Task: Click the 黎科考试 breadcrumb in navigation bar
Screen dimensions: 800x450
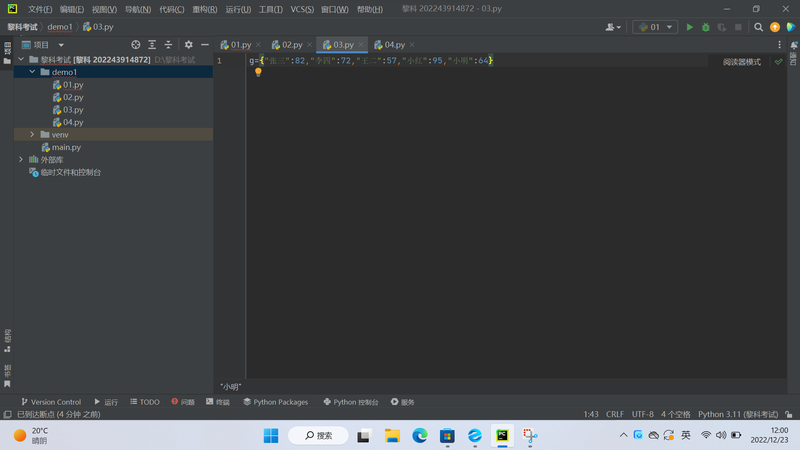Action: tap(22, 27)
